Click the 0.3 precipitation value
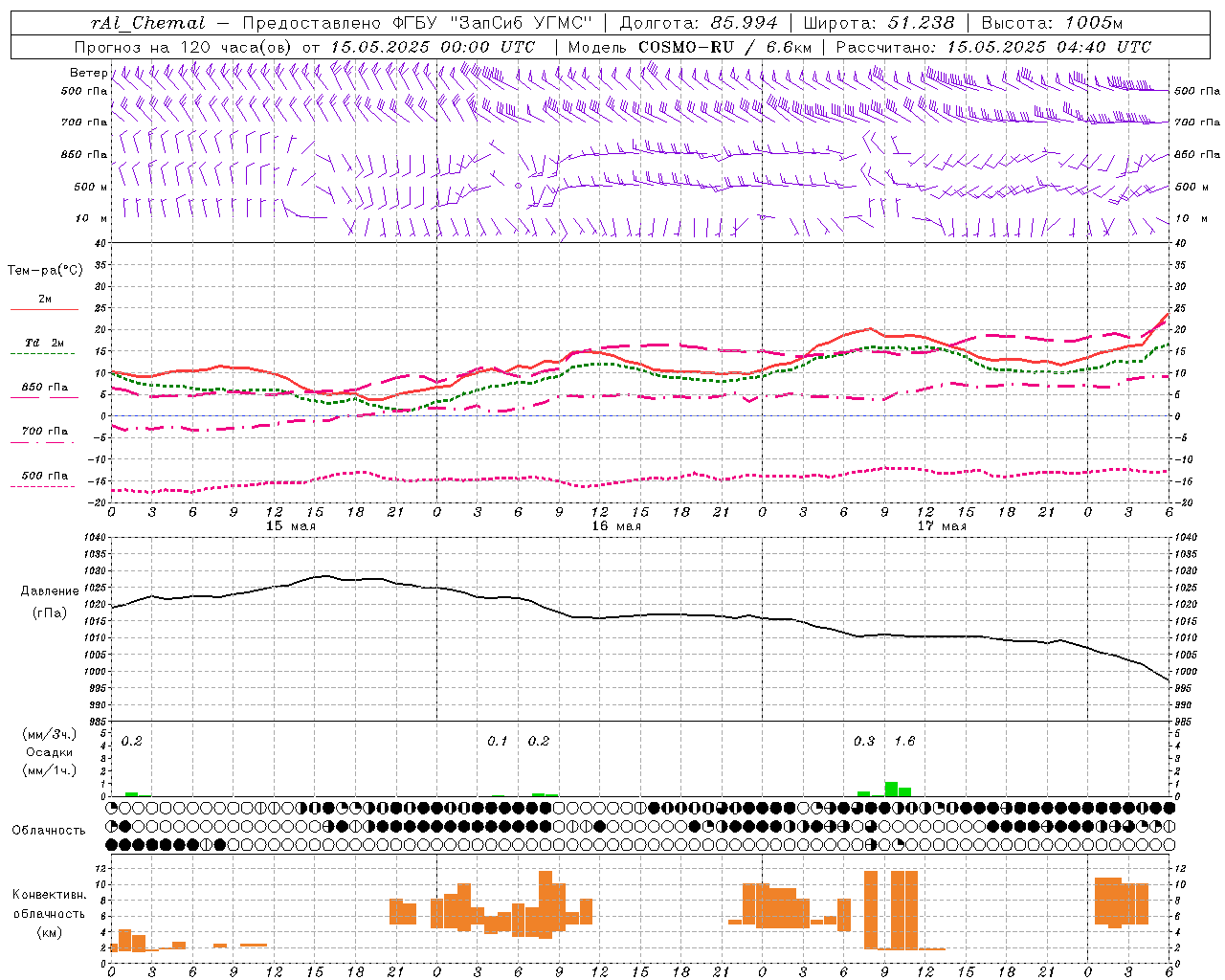The height and width of the screenshot is (980, 1225). pyautogui.click(x=864, y=741)
